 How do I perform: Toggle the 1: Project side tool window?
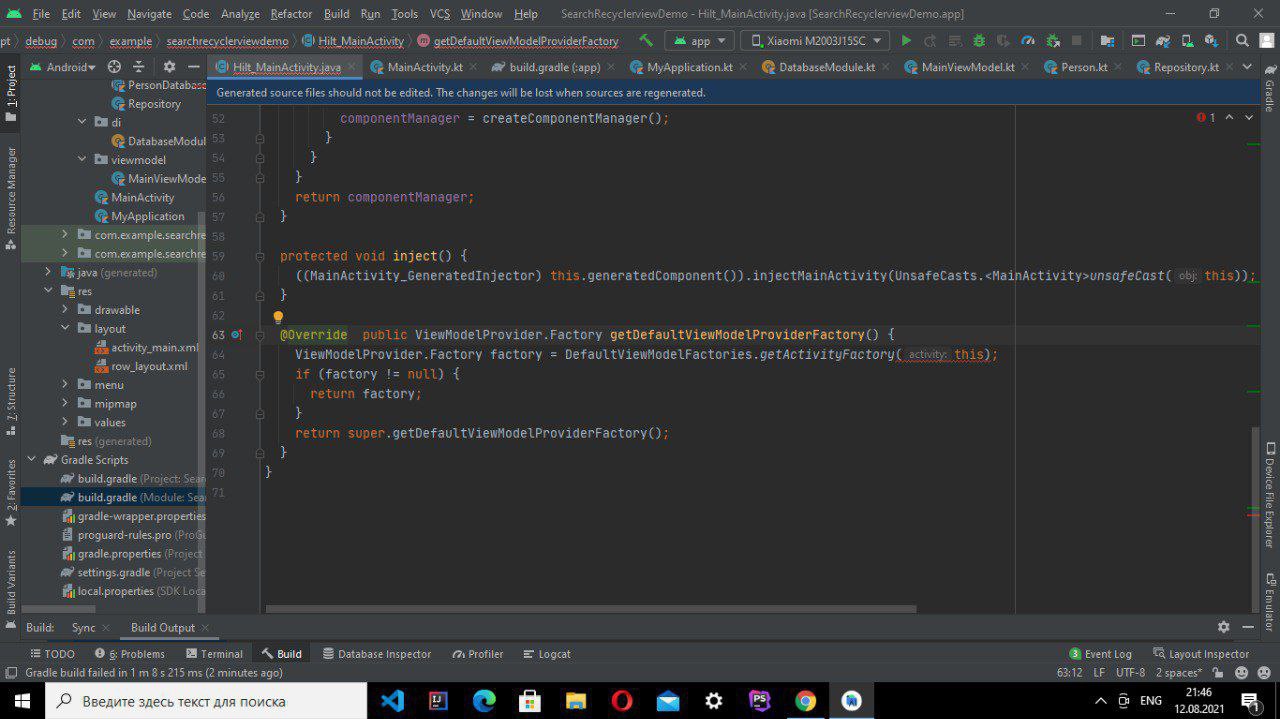[11, 93]
